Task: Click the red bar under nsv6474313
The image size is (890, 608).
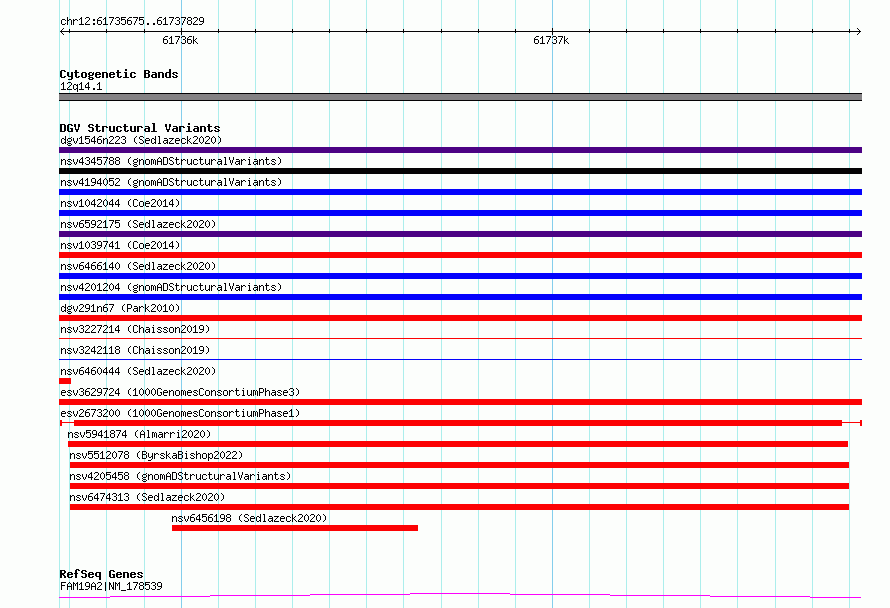Action: (x=459, y=507)
